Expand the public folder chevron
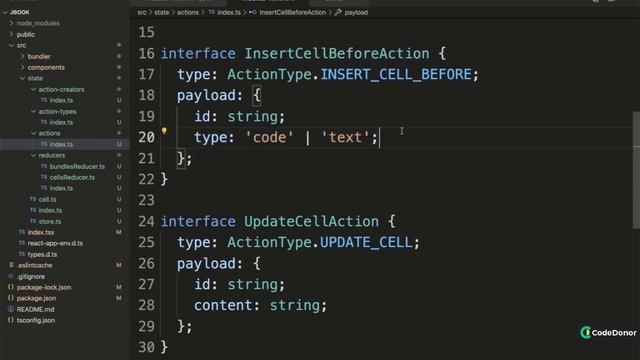 pyautogui.click(x=11, y=34)
